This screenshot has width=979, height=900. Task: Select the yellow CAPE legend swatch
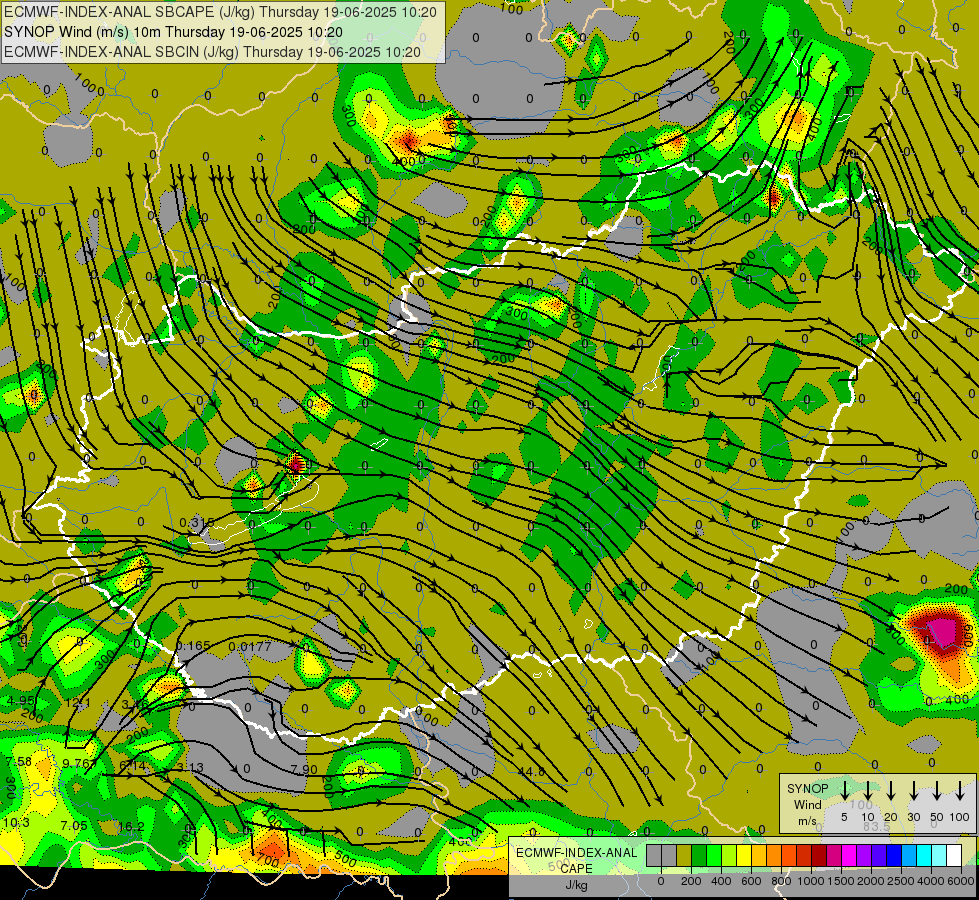[x=744, y=855]
